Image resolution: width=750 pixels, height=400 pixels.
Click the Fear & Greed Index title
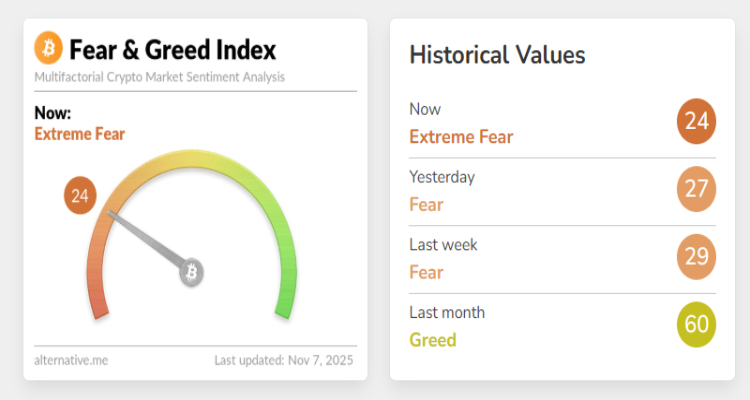coord(172,49)
